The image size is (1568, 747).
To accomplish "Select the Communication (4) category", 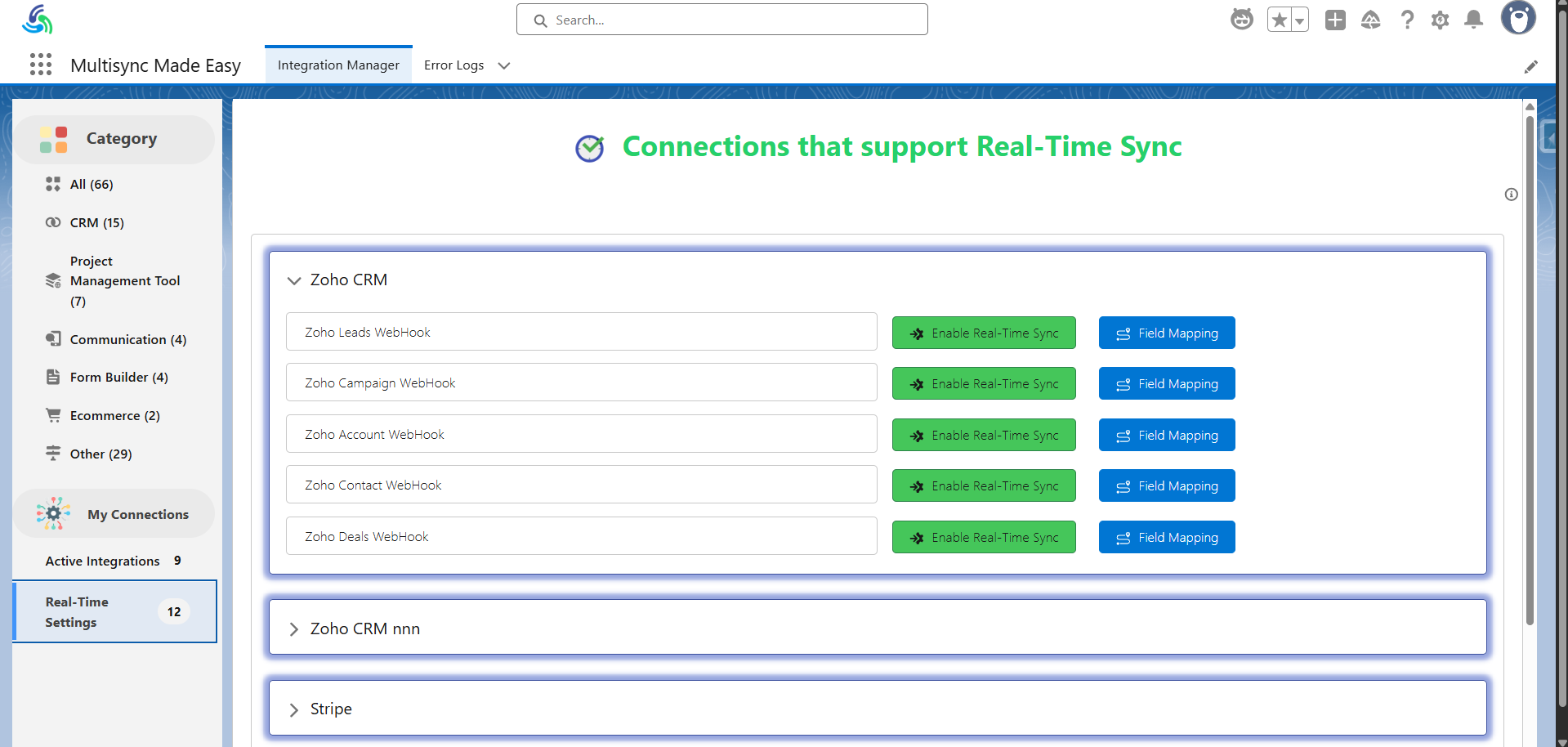I will tap(128, 339).
